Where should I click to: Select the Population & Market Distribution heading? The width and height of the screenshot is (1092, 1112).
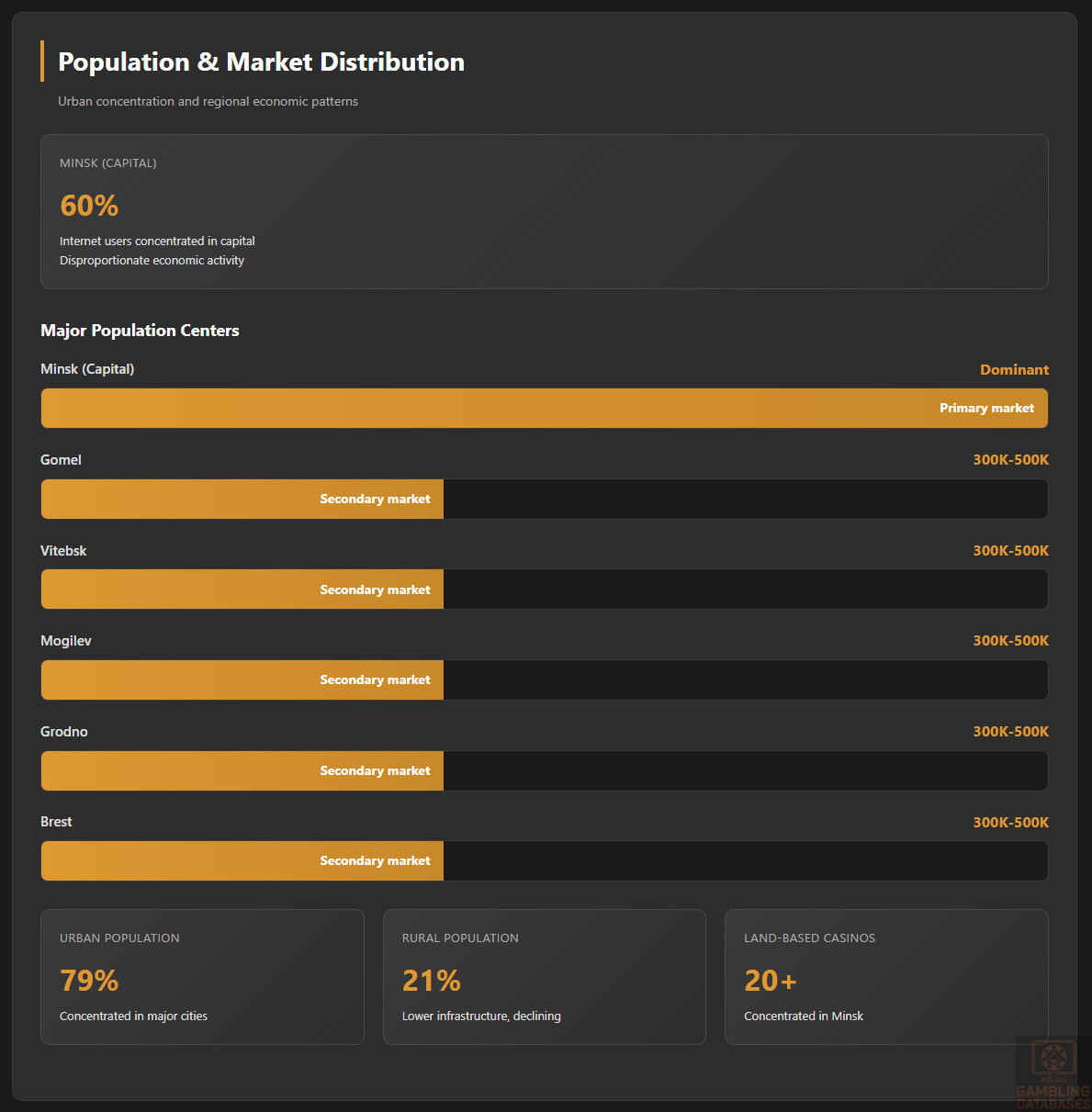[261, 62]
